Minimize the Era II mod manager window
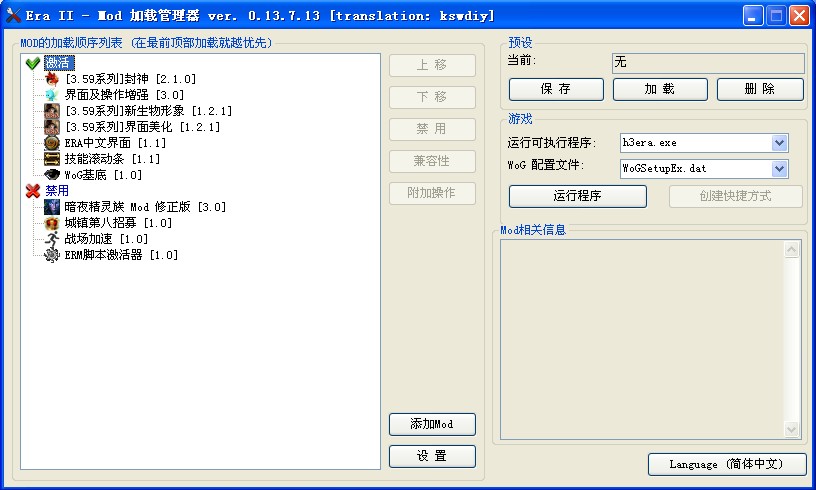The height and width of the screenshot is (490, 816). click(x=753, y=16)
